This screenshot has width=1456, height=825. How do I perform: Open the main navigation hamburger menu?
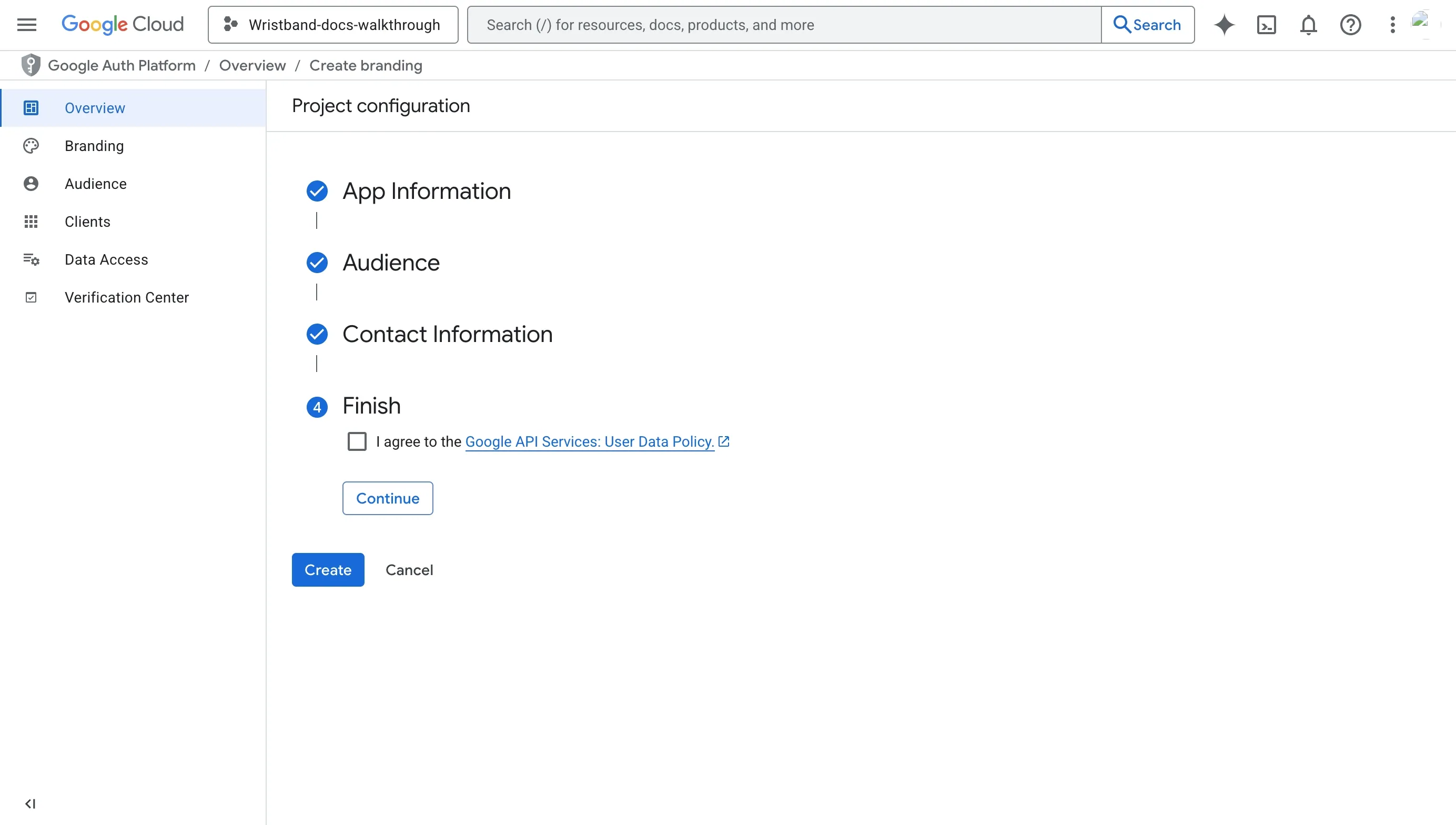[27, 25]
